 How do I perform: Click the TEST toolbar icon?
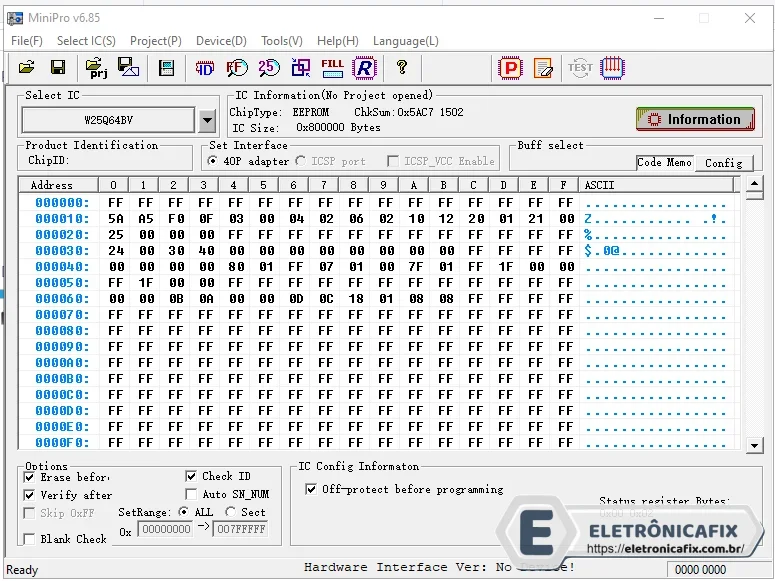point(580,68)
